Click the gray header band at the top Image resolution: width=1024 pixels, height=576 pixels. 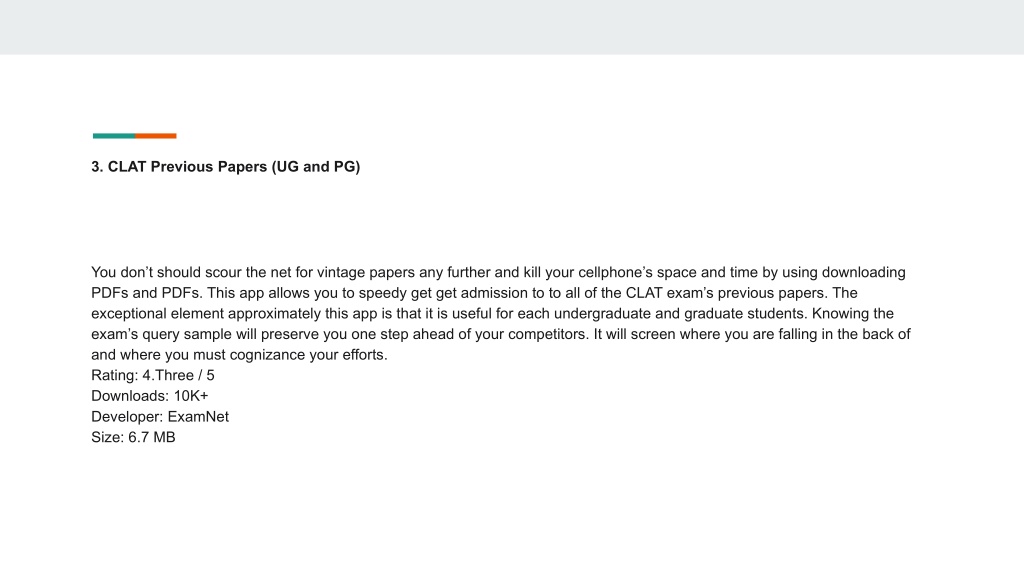pyautogui.click(x=512, y=27)
